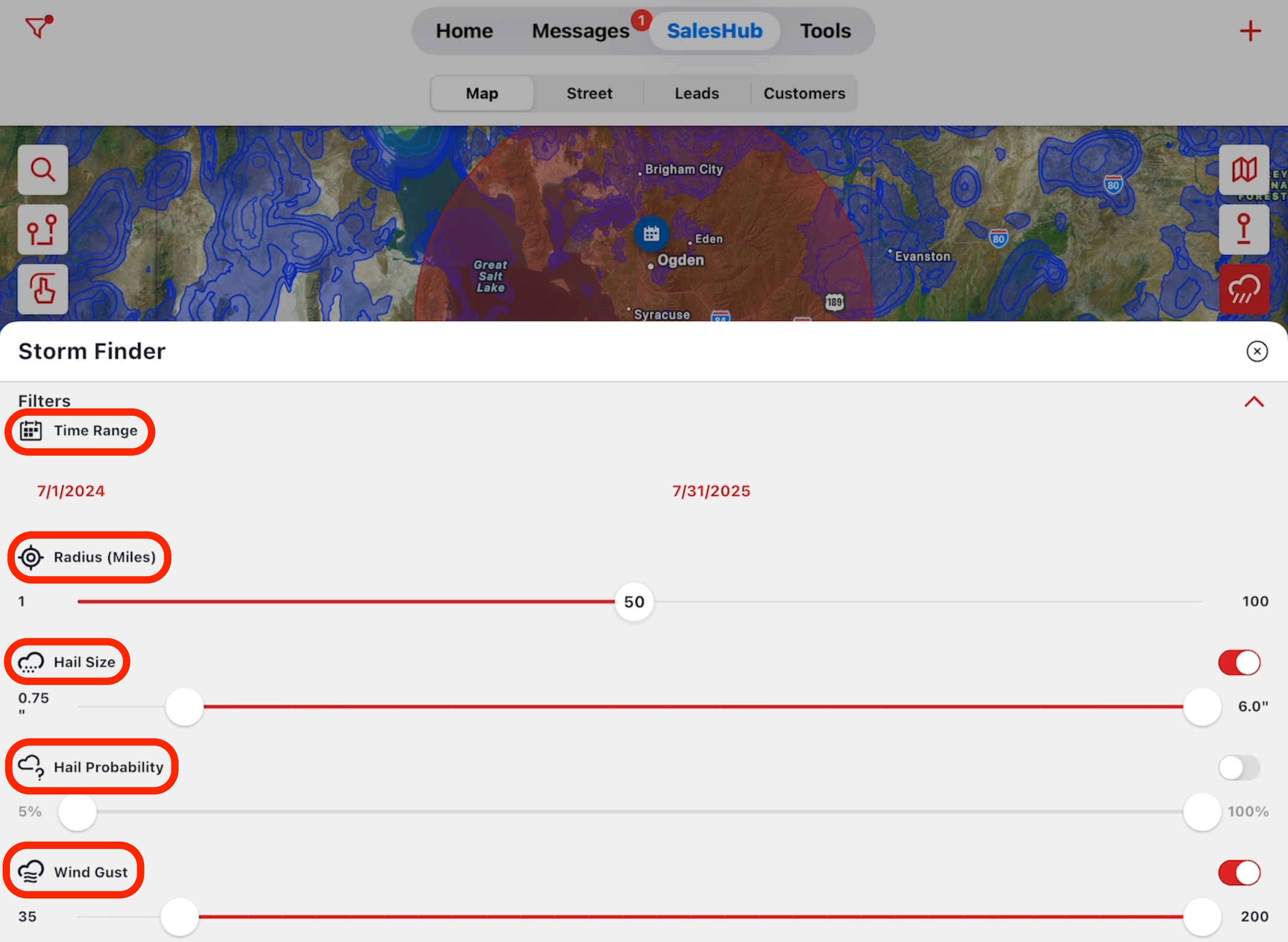Close the Storm Finder panel
The width and height of the screenshot is (1288, 942).
[x=1256, y=351]
